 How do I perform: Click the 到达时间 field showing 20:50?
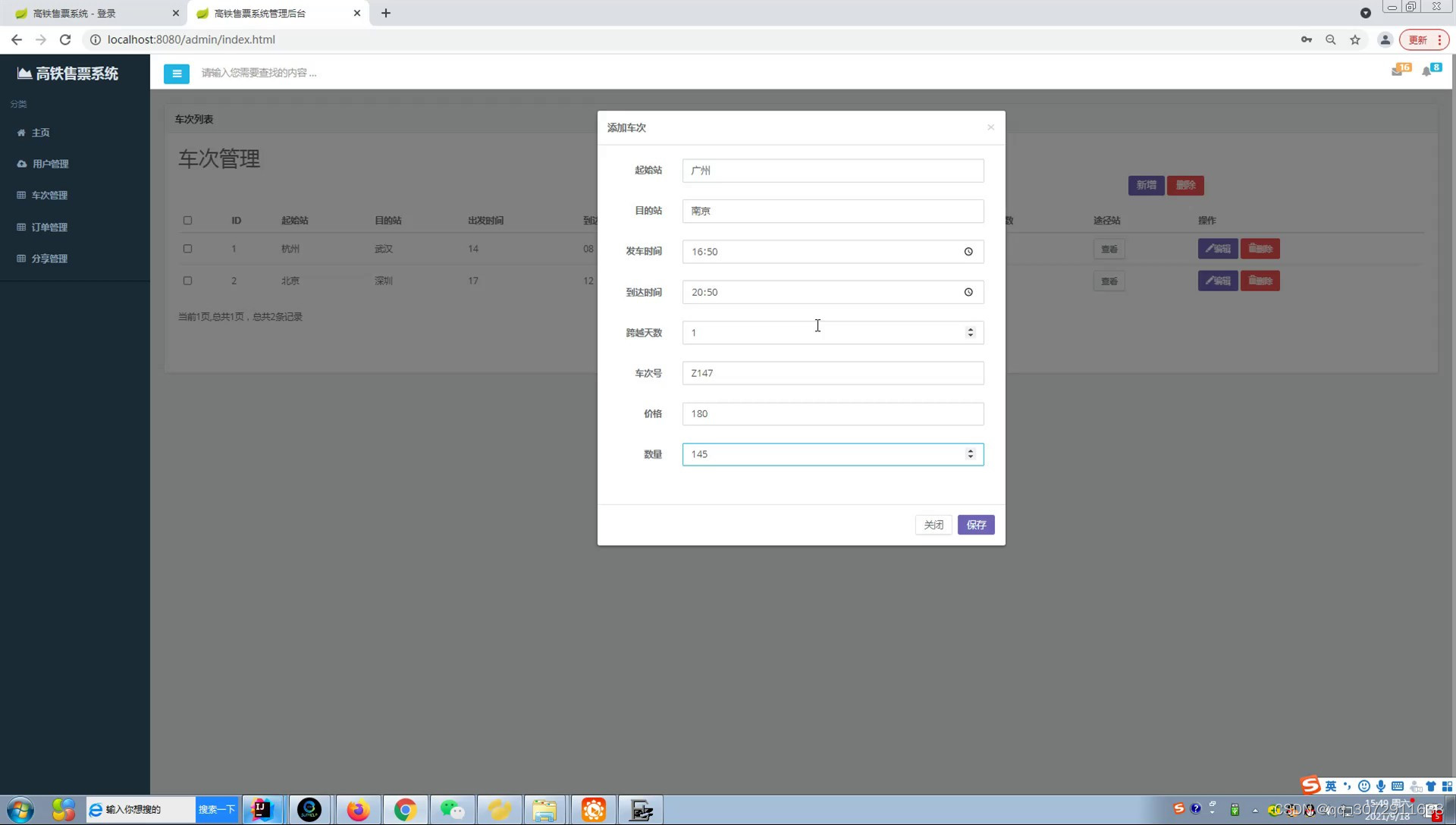tap(833, 292)
